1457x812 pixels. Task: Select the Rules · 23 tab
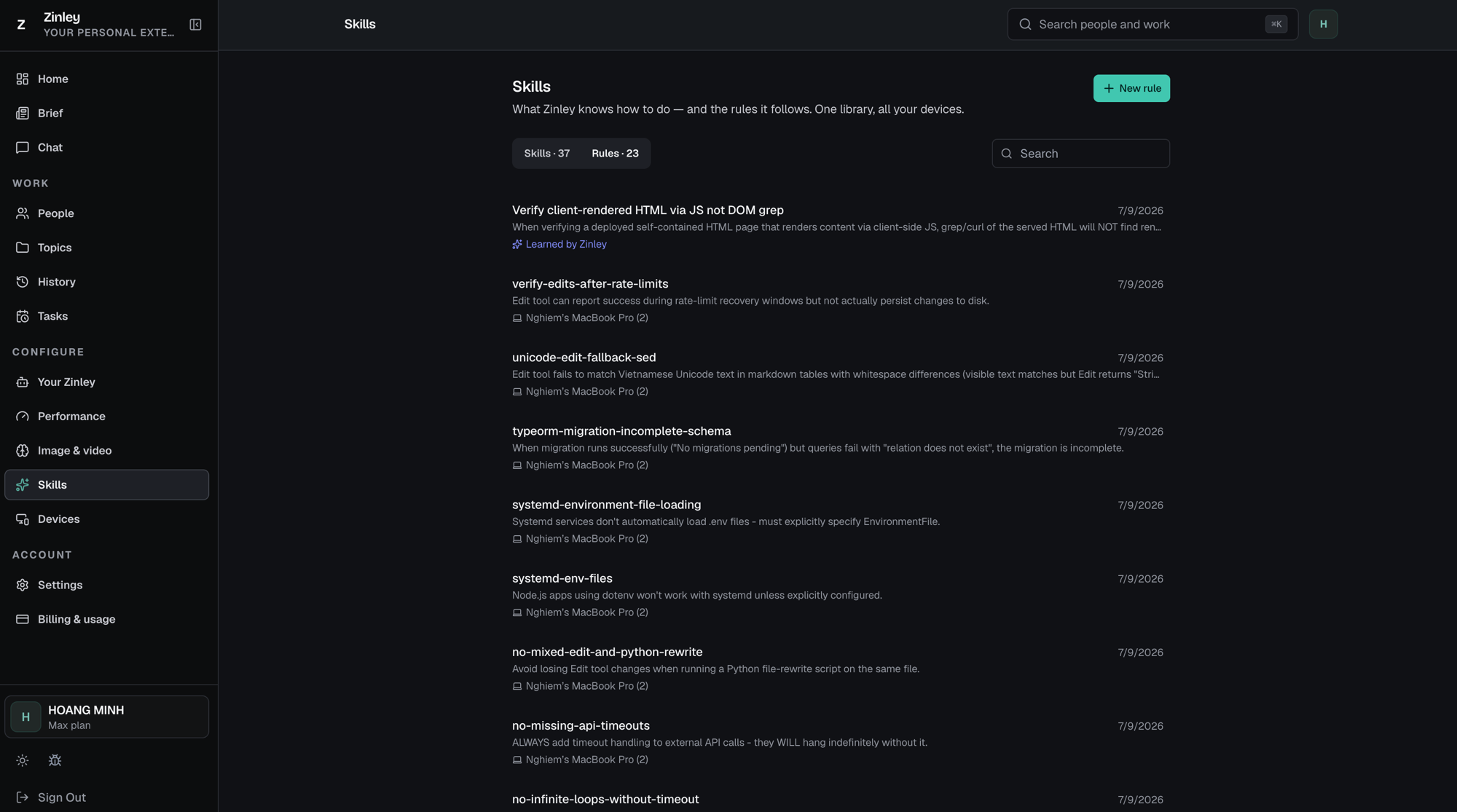pyautogui.click(x=615, y=154)
